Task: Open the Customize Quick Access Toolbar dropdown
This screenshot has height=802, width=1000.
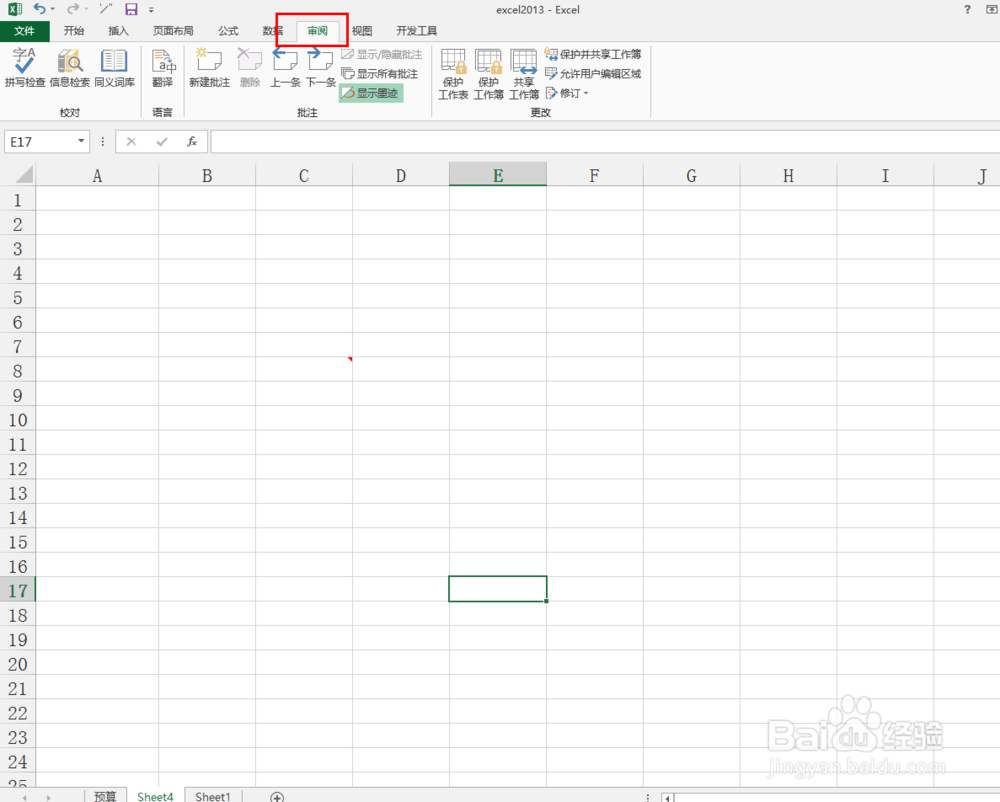Action: pos(151,10)
